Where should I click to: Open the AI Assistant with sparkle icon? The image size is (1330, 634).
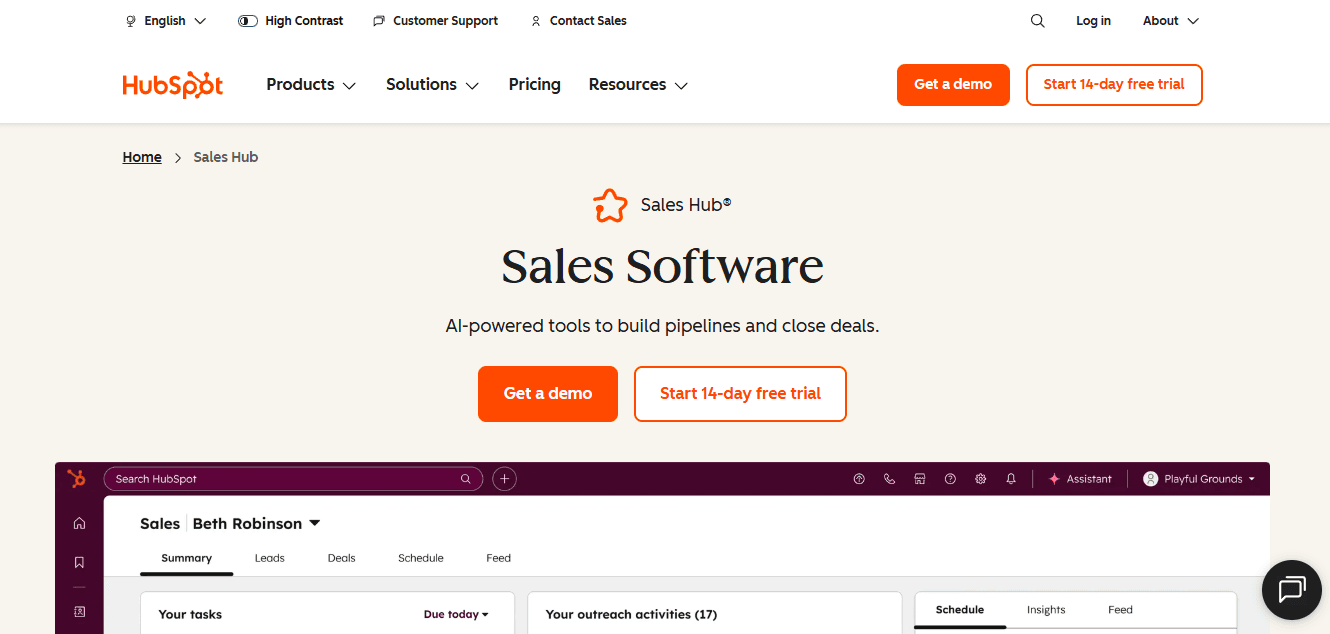1080,478
